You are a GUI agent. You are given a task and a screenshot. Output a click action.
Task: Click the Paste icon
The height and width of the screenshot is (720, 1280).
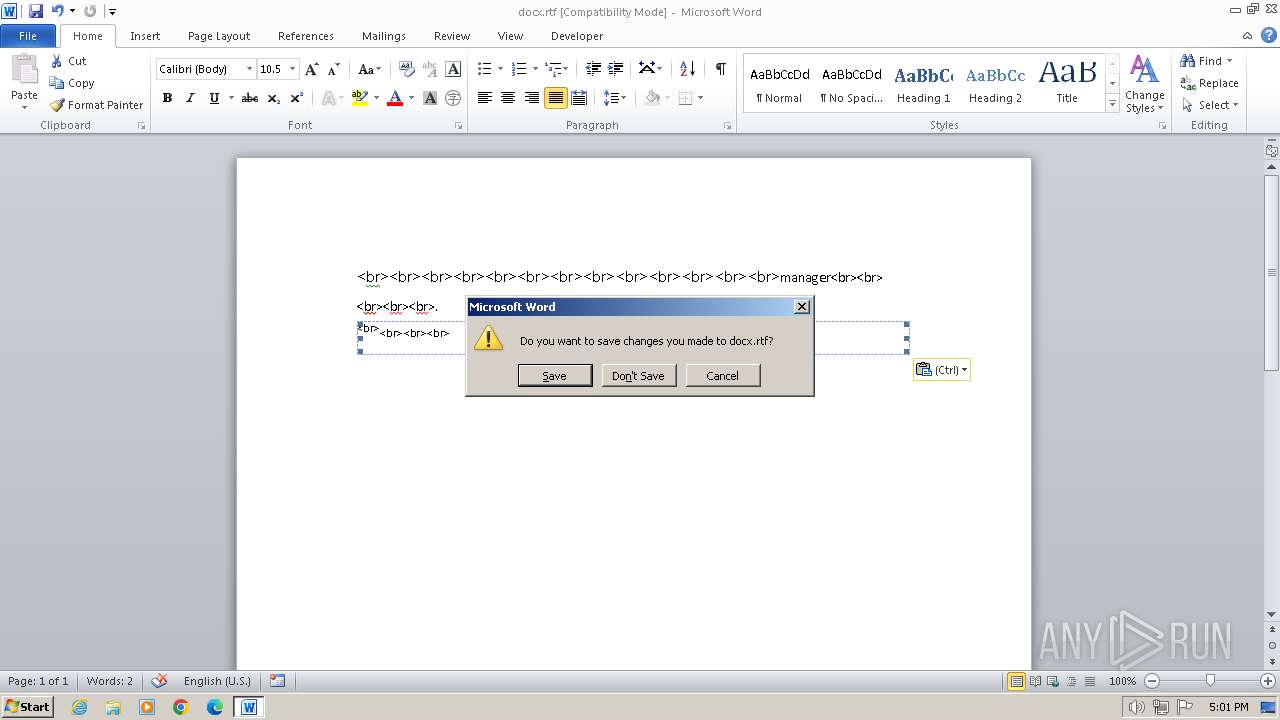pos(24,70)
